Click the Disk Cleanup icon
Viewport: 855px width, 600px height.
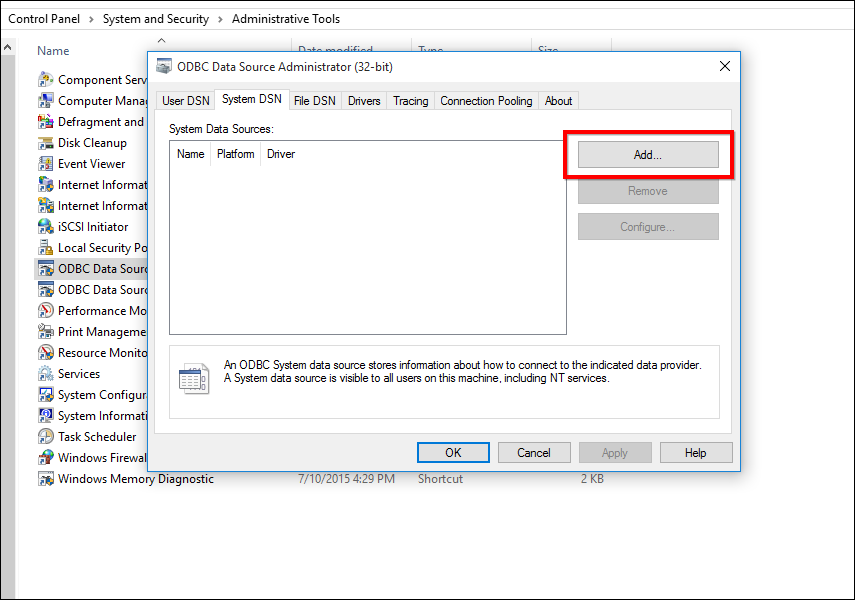click(x=46, y=143)
